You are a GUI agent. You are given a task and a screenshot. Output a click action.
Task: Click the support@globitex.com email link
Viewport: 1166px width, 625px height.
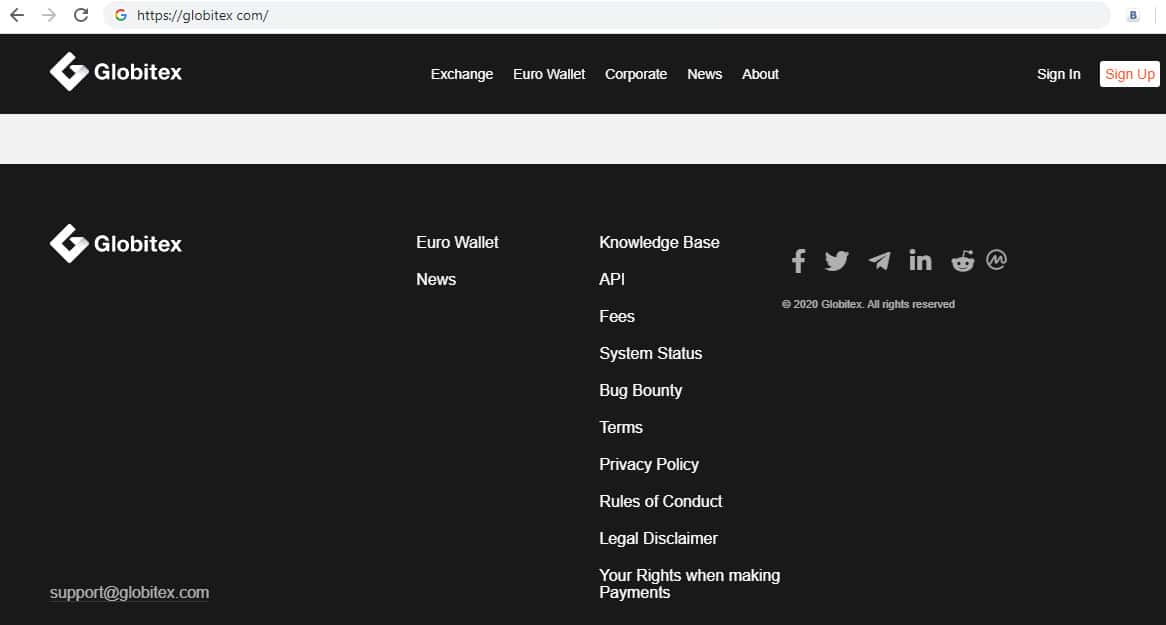point(129,593)
